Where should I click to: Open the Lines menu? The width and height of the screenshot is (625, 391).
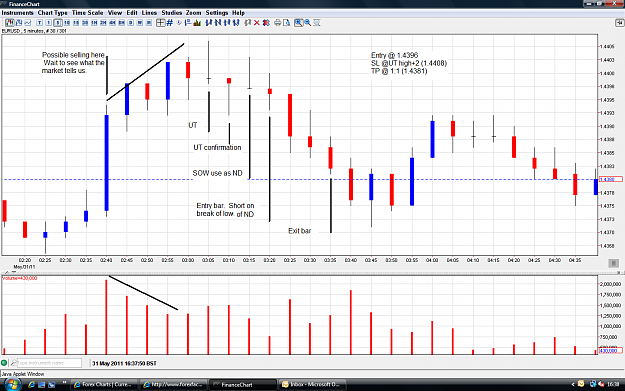149,13
